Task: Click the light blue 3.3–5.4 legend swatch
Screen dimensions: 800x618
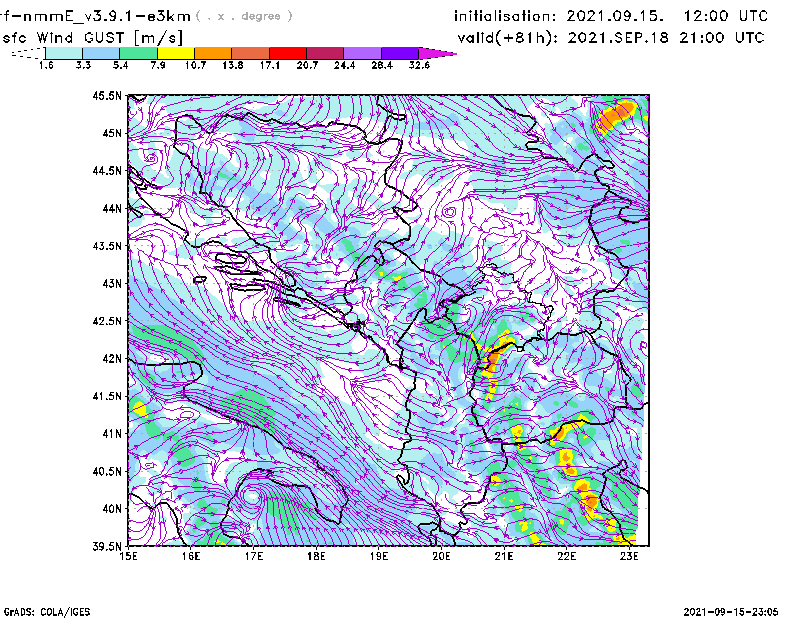Action: click(101, 53)
